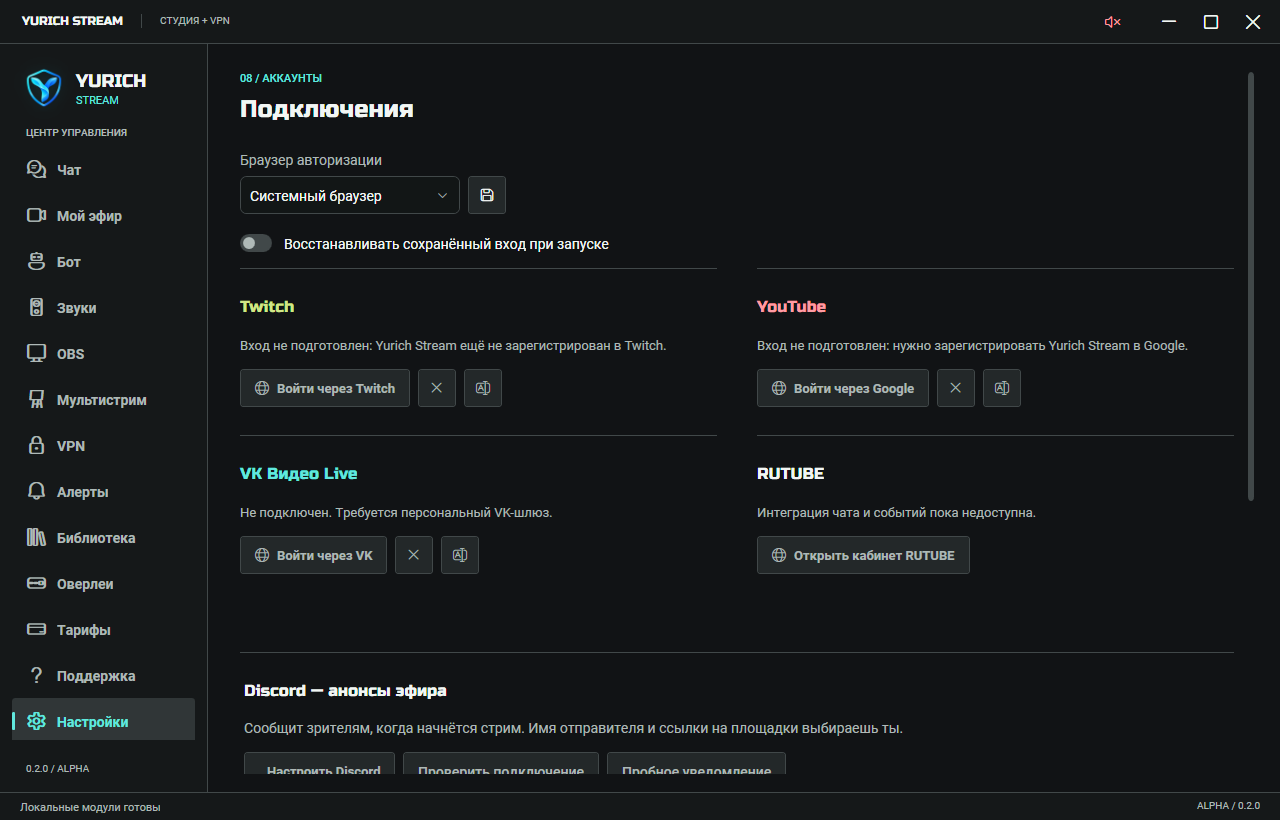The width and height of the screenshot is (1280, 820).
Task: Open the Тарифы sidebar item
Action: (x=103, y=630)
